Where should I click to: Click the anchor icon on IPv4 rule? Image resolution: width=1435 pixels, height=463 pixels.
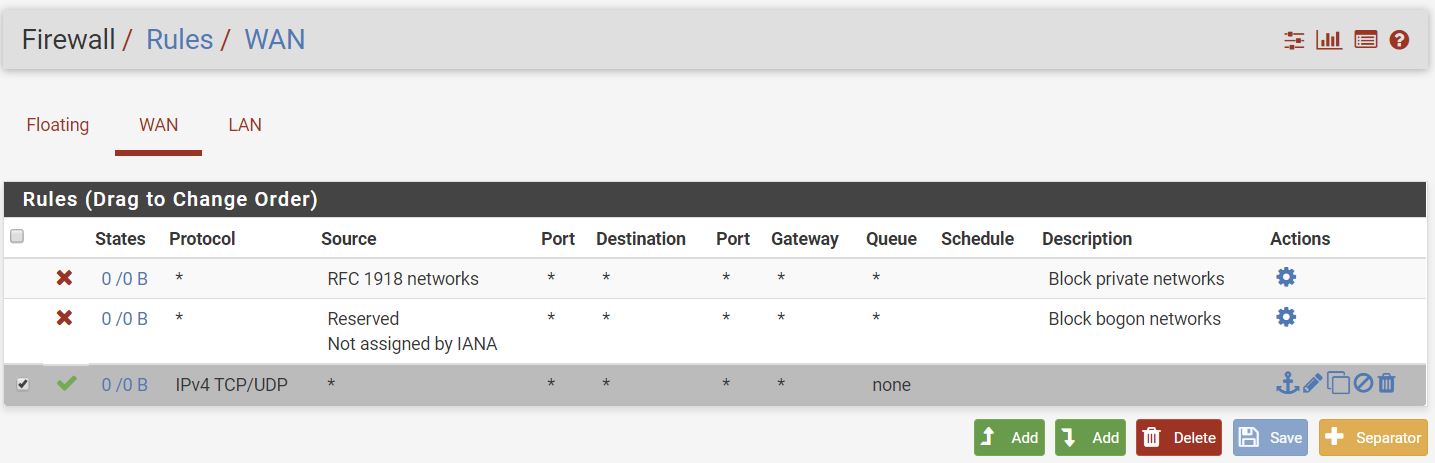tap(1288, 382)
